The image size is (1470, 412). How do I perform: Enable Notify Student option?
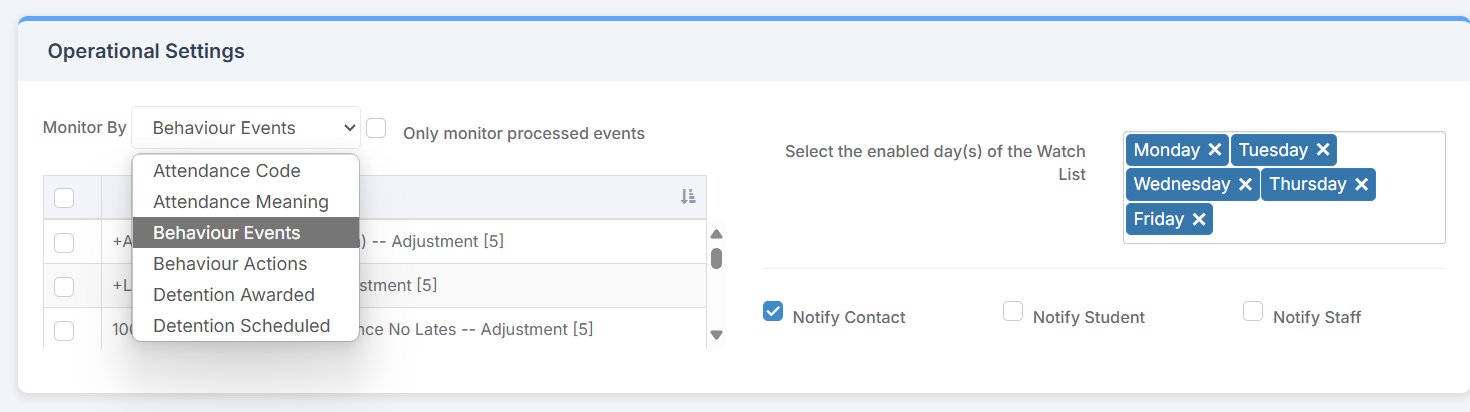point(1013,311)
